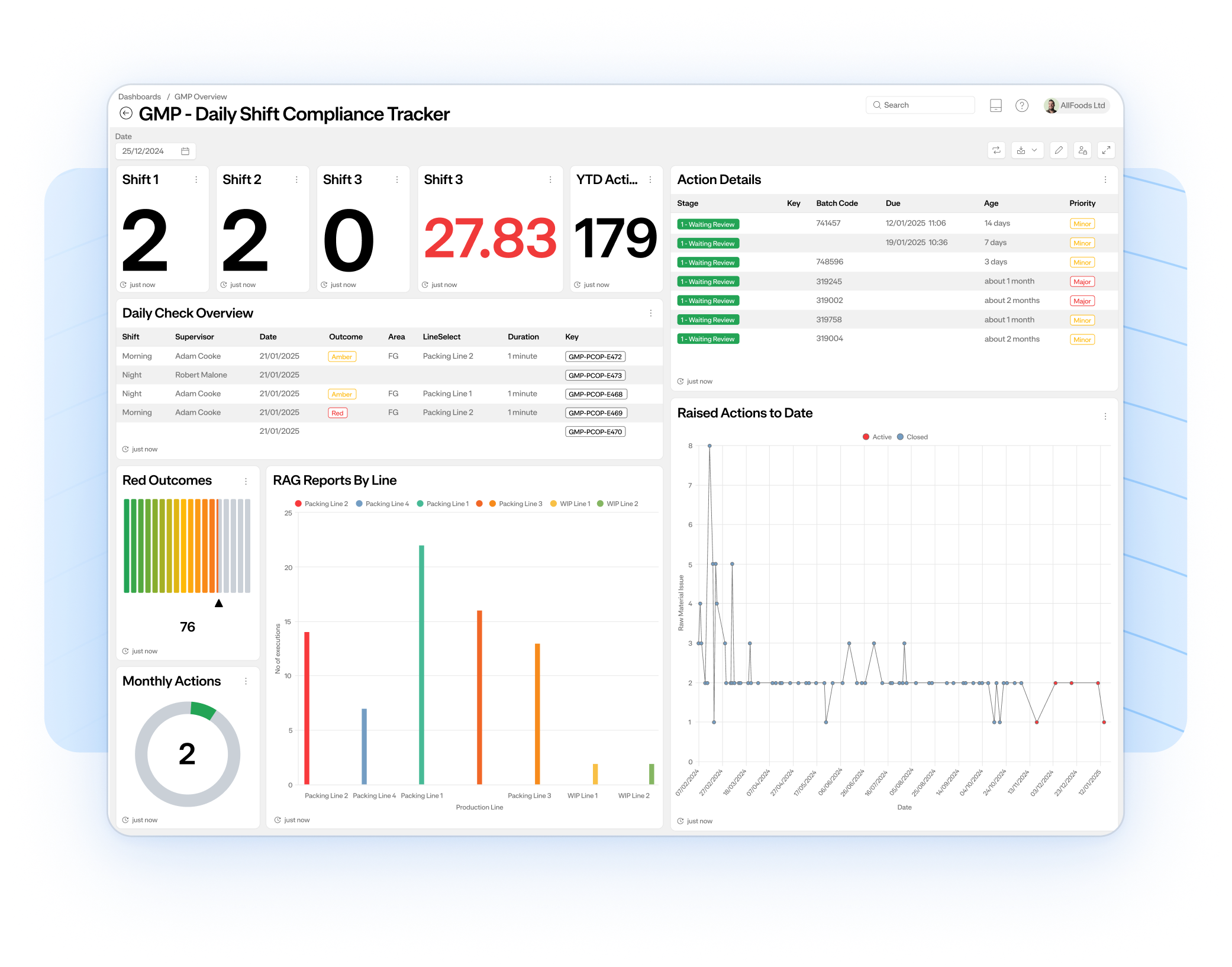Toggle Packing Line 2 legend item

click(x=321, y=504)
